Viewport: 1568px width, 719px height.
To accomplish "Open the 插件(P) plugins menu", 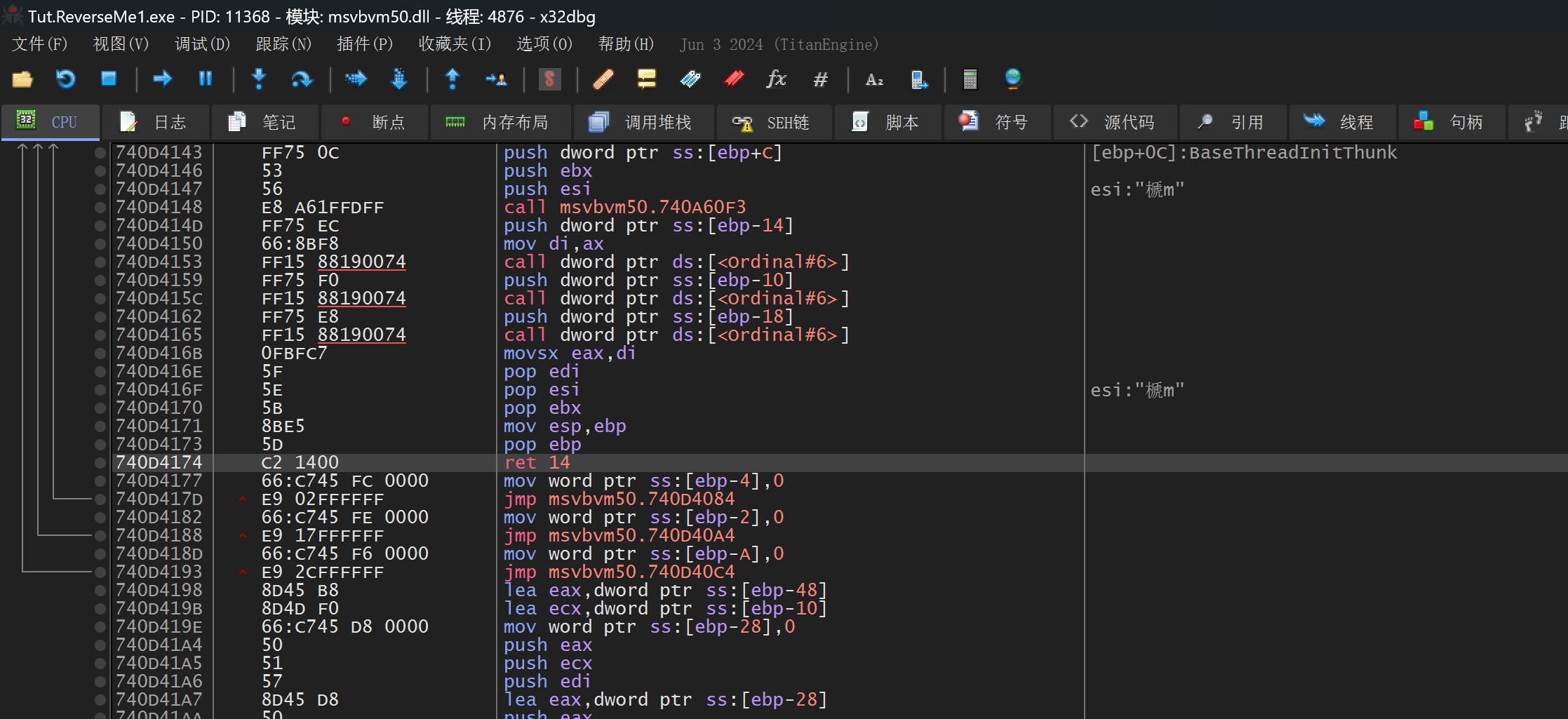I will 364,44.
